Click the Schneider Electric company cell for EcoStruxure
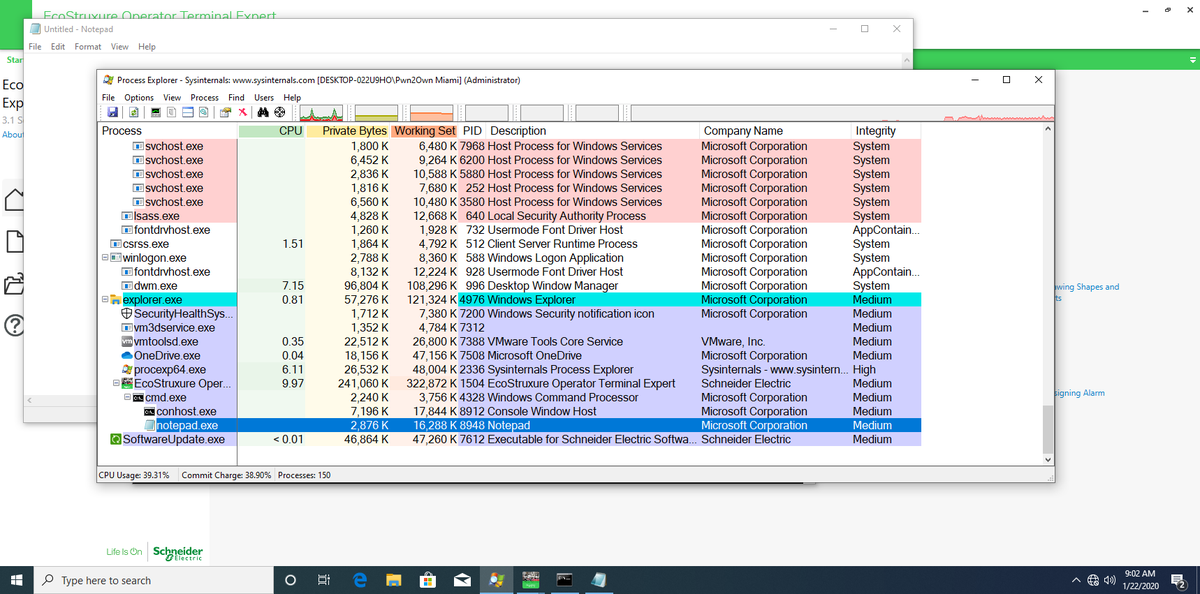 (x=746, y=384)
